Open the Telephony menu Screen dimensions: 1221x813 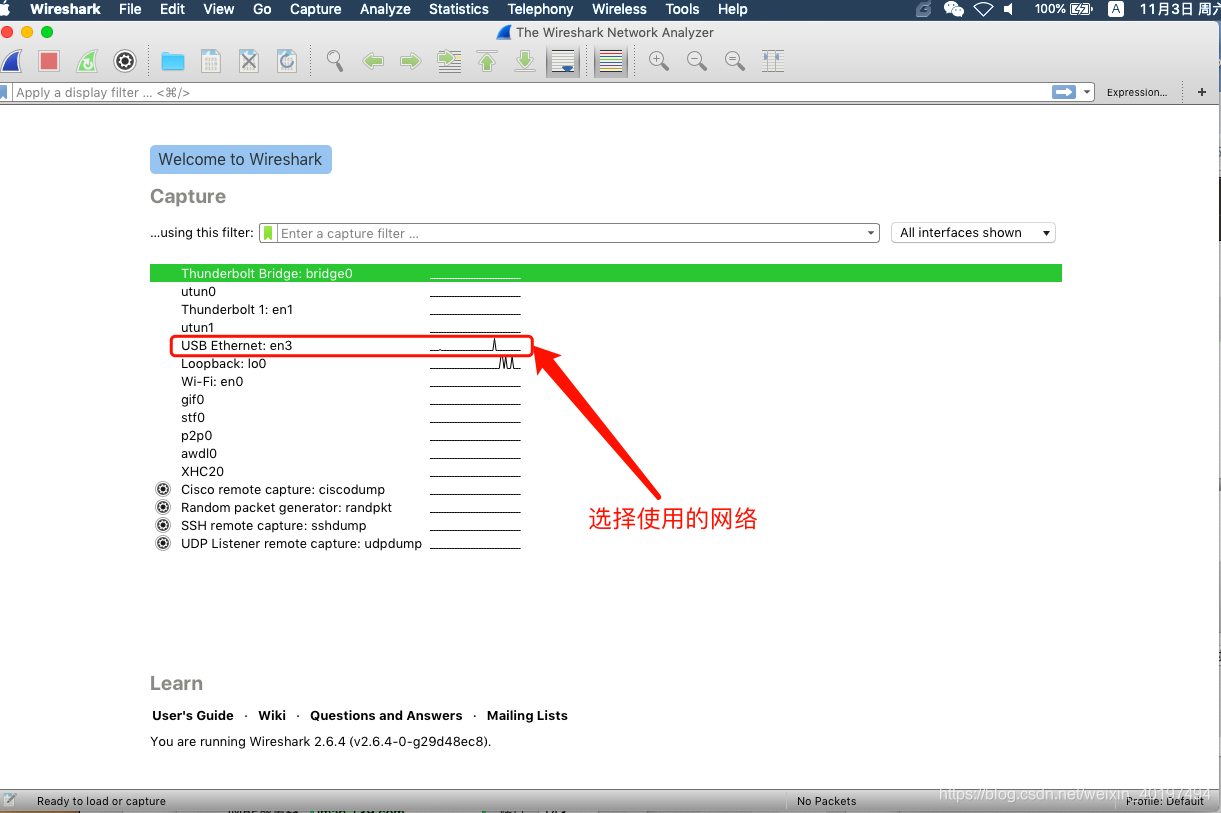point(540,9)
